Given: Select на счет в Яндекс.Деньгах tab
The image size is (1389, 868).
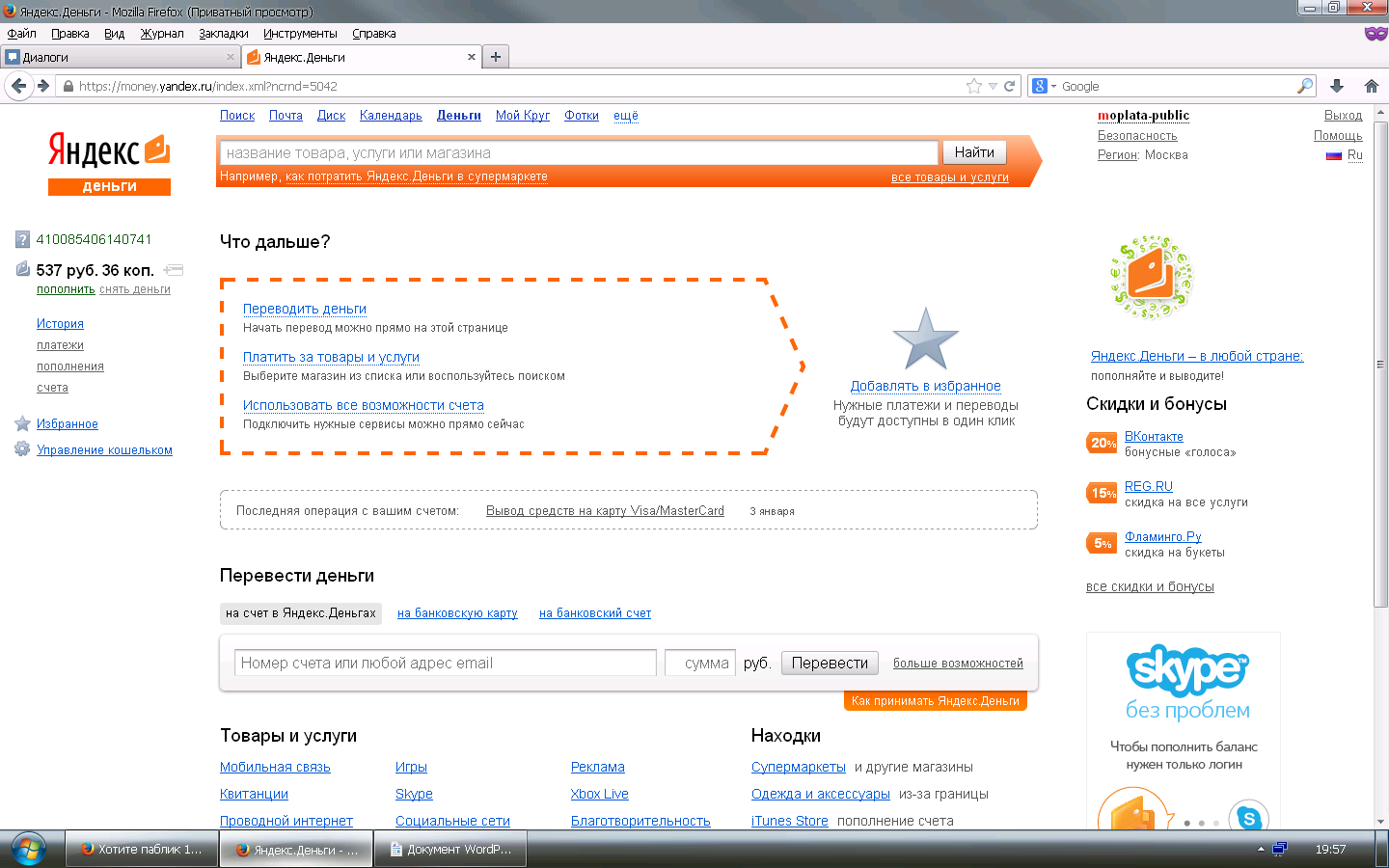Looking at the screenshot, I should [301, 613].
